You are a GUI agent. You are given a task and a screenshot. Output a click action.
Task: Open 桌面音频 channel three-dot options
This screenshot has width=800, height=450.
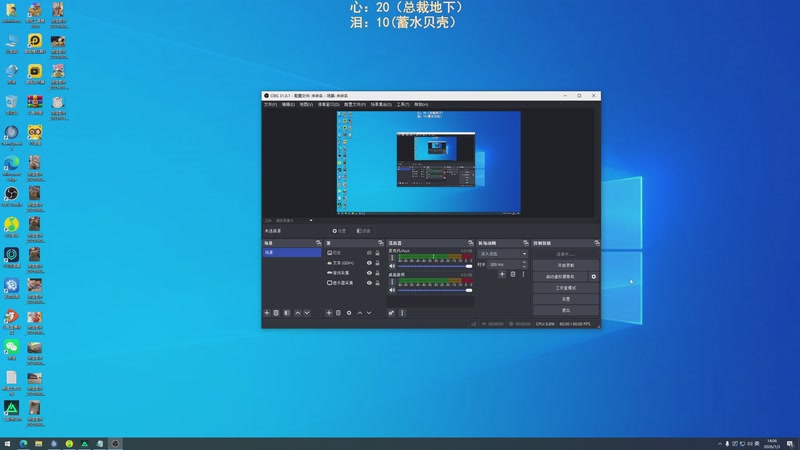(x=392, y=282)
